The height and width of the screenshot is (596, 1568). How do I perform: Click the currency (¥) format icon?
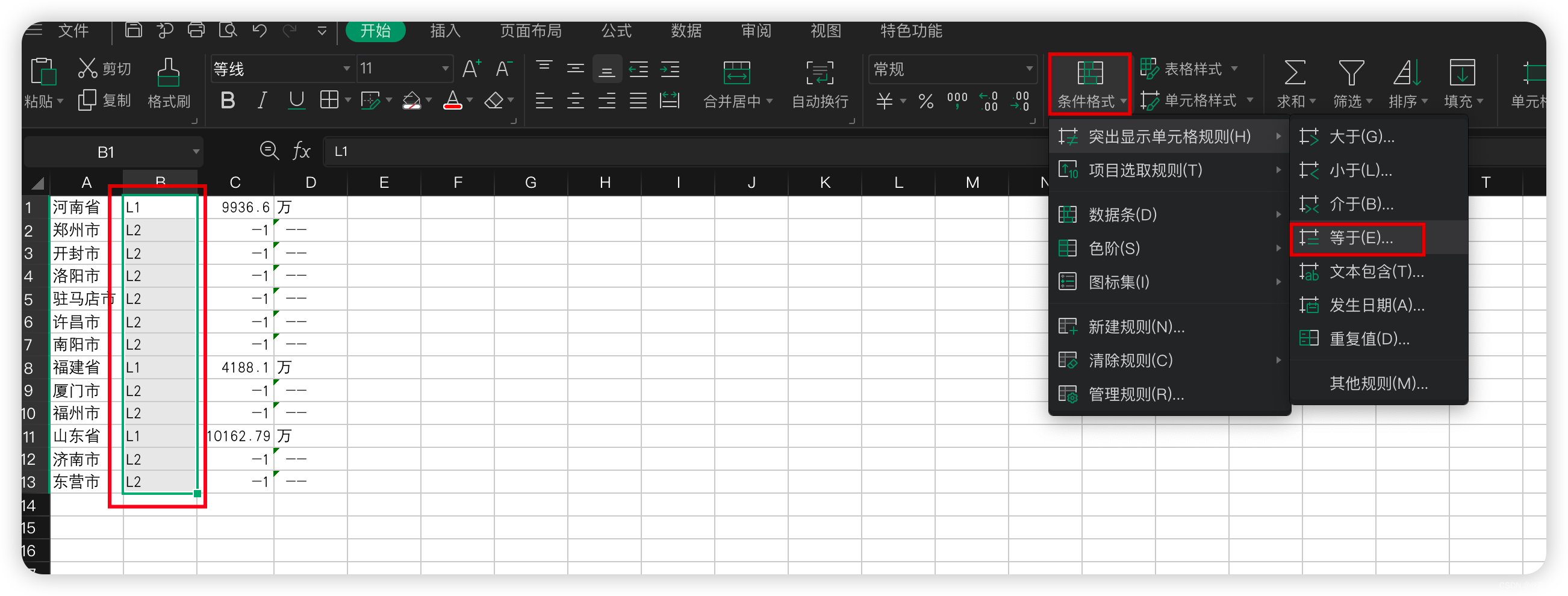884,101
